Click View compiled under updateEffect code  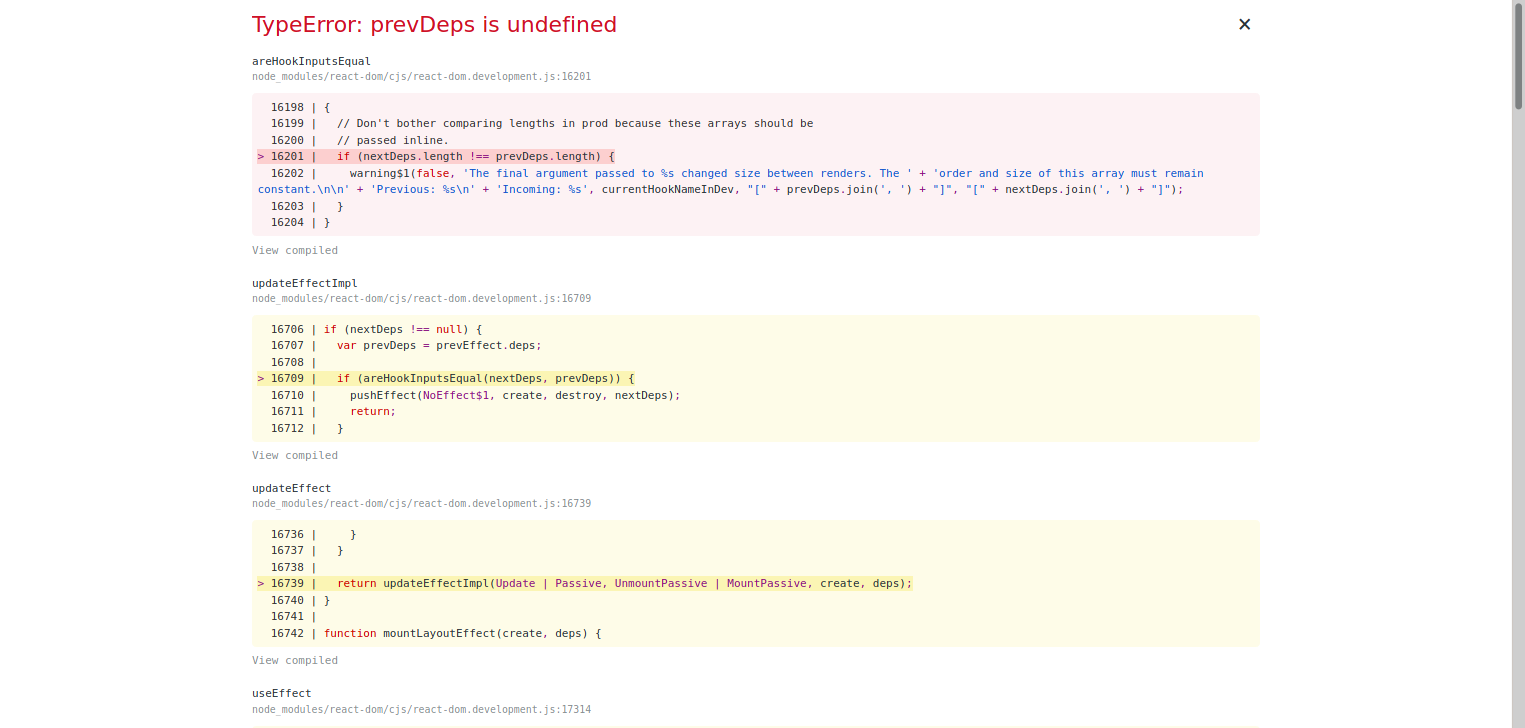[x=295, y=660]
